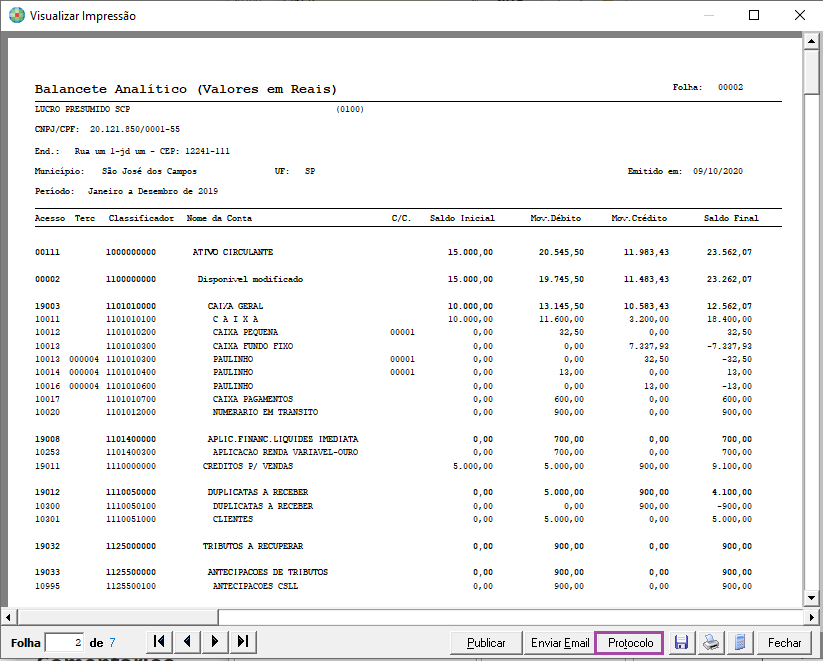Screen dimensions: 823x661
Task: Go to the first page
Action: coord(159,641)
